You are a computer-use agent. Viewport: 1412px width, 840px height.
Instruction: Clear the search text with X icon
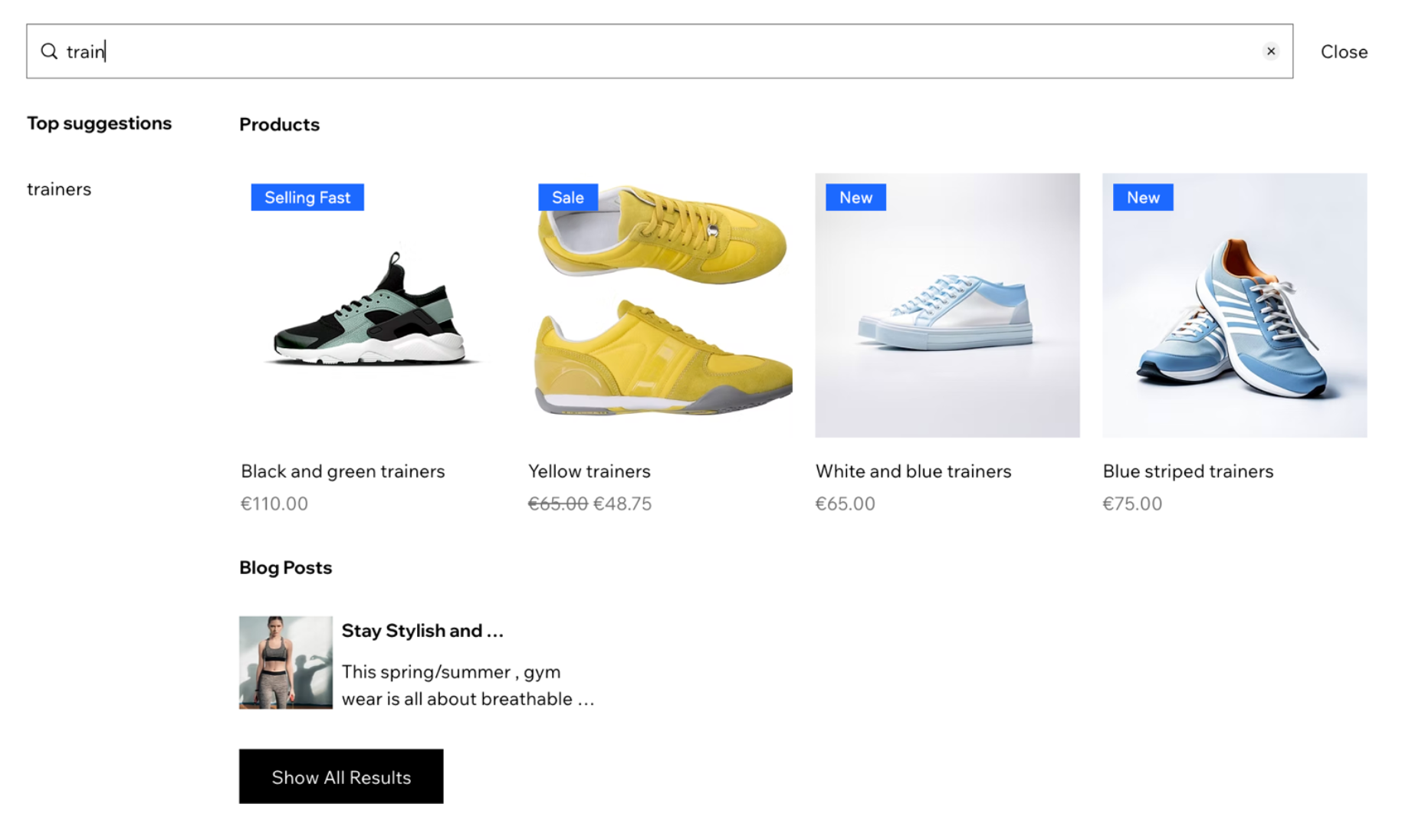tap(1270, 51)
